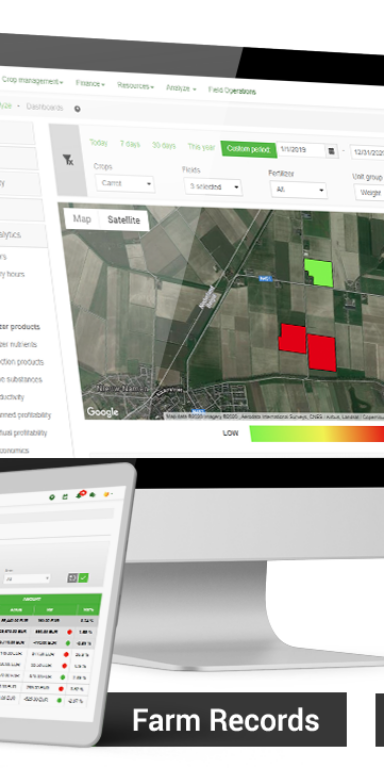384x768 pixels.
Task: Open the Fertilizer dropdown set to All
Action: 298,189
